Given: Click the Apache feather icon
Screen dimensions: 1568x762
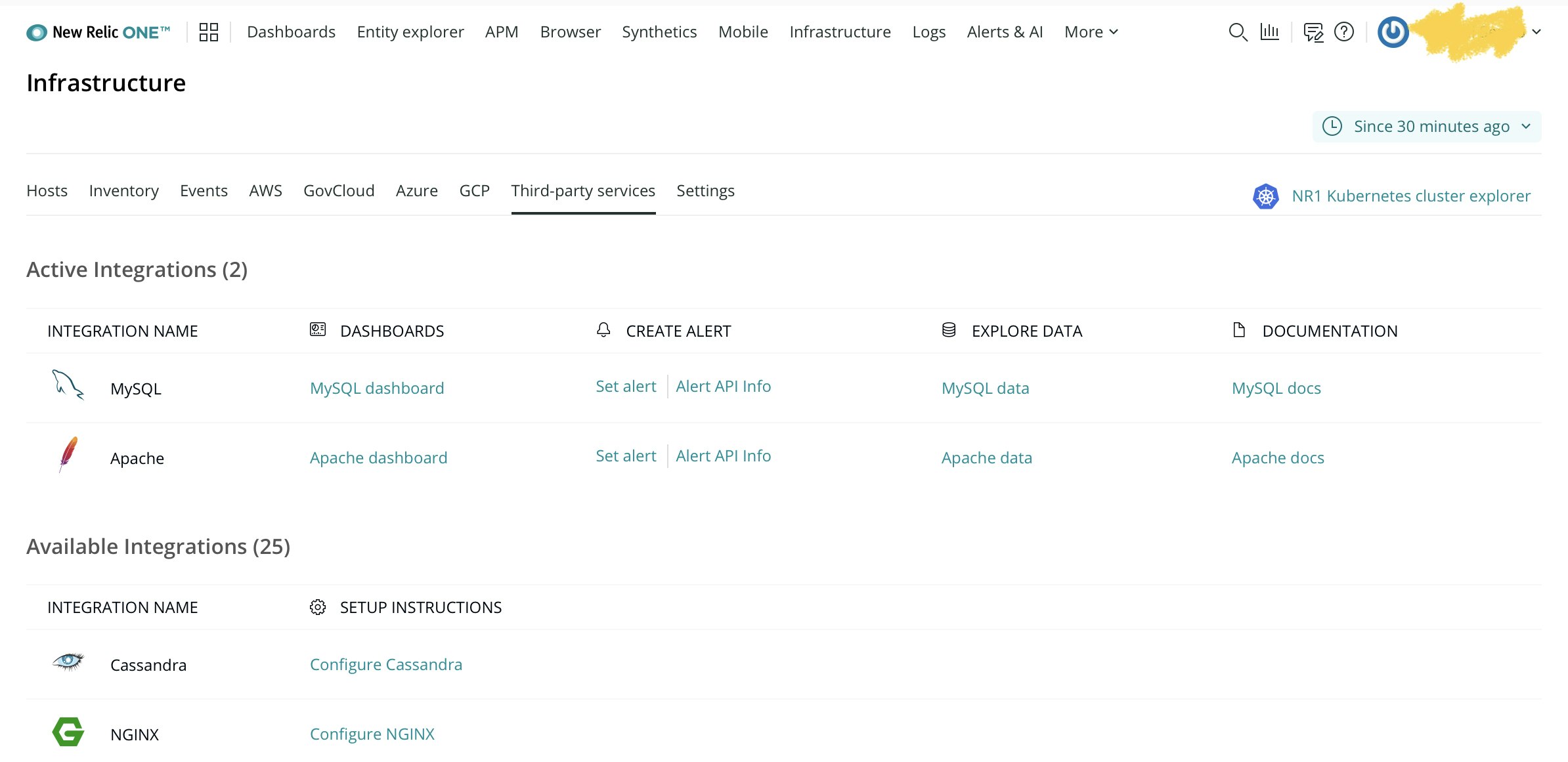Looking at the screenshot, I should (68, 454).
